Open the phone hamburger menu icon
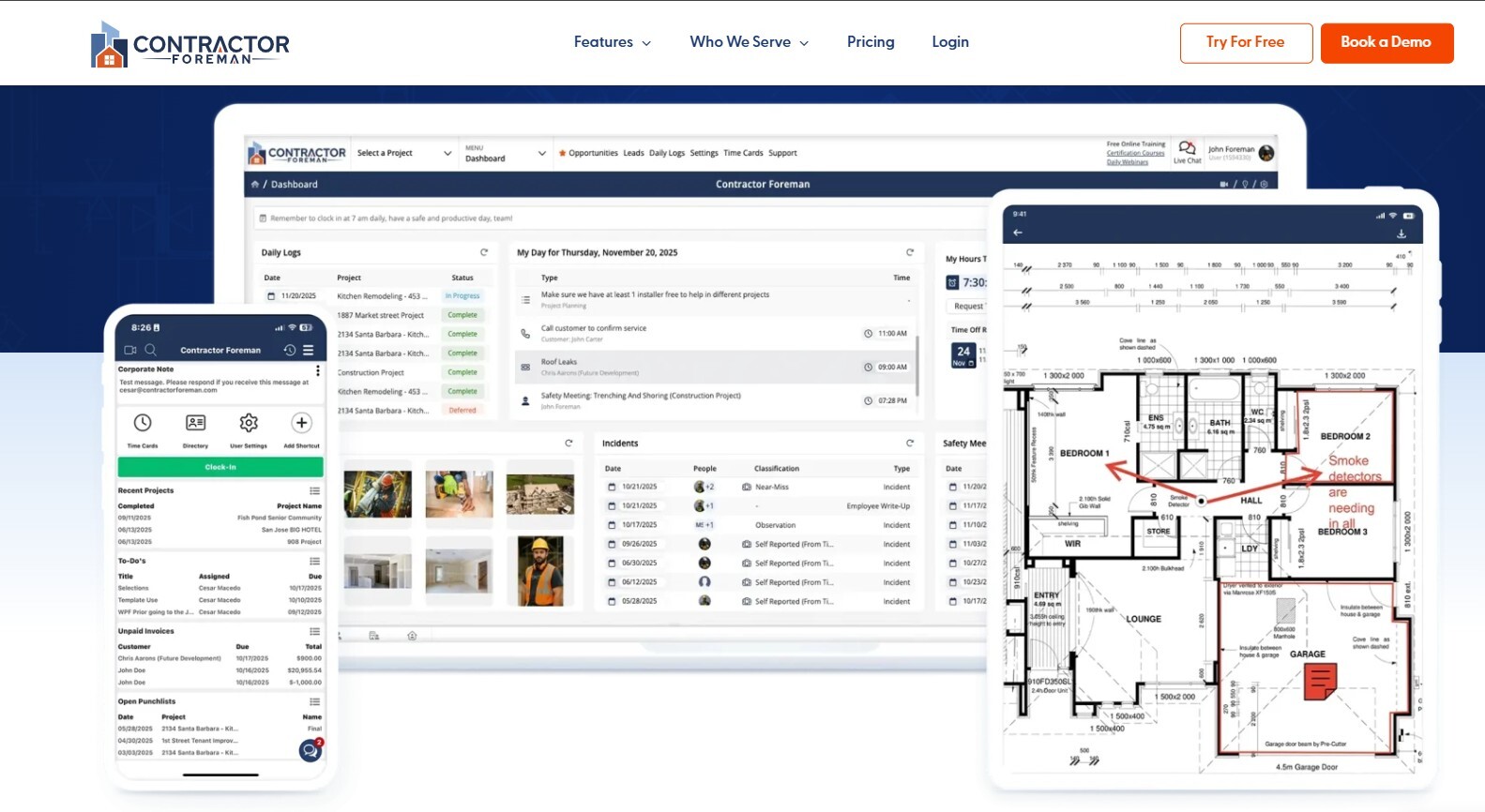This screenshot has height=812, width=1485. 308,350
